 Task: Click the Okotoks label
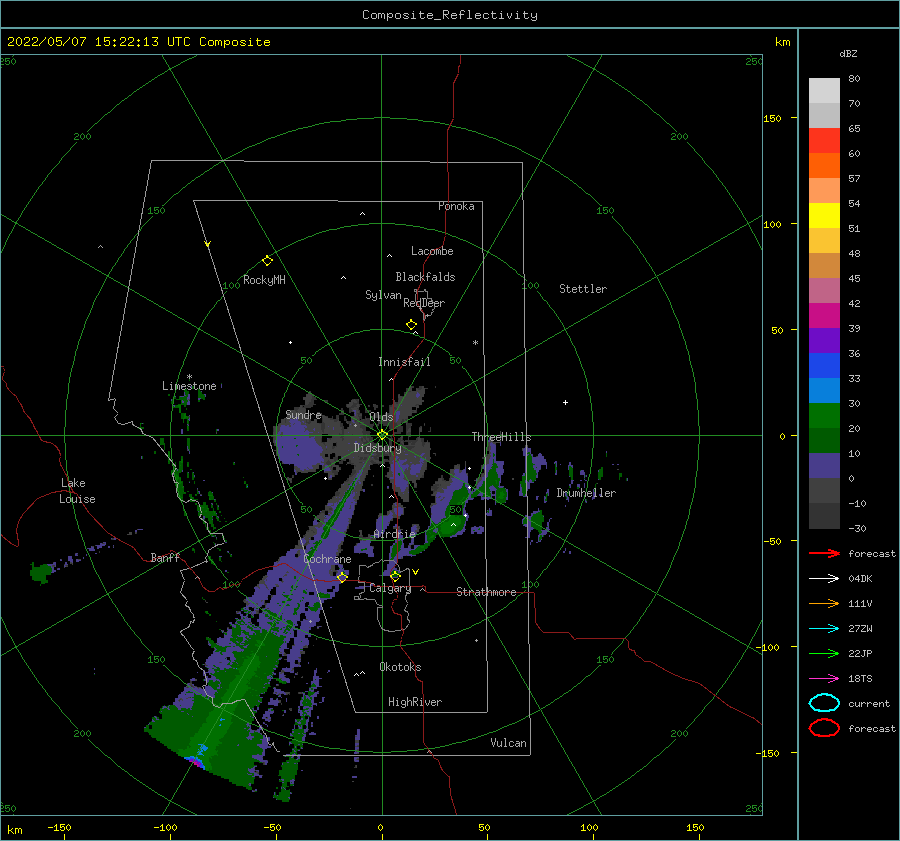(400, 667)
